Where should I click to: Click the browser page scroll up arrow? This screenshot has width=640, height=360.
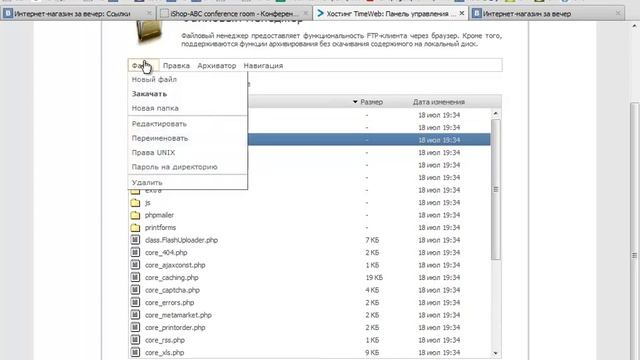635,26
